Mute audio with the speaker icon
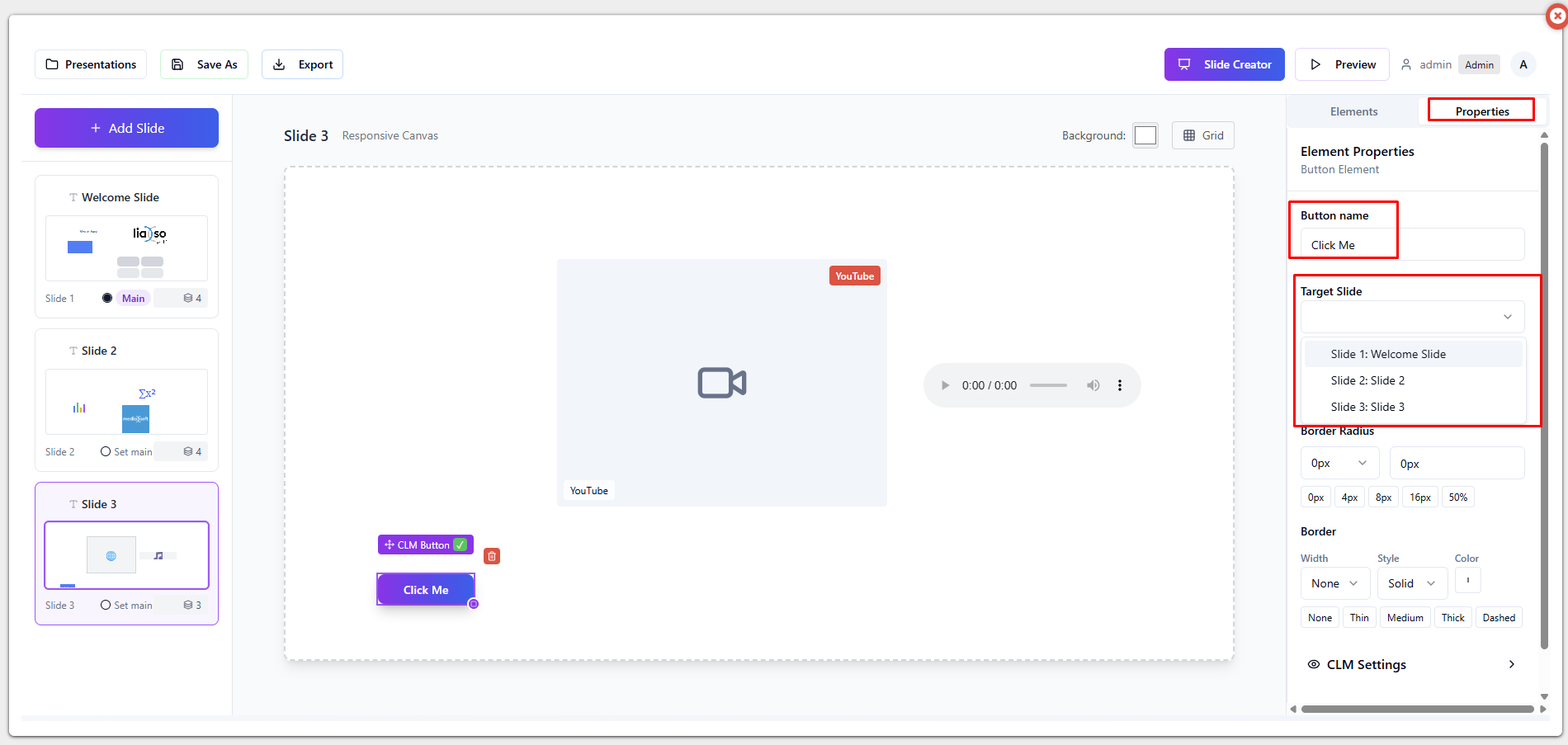Screen dimensions: 1568x745 pyautogui.click(x=1093, y=385)
